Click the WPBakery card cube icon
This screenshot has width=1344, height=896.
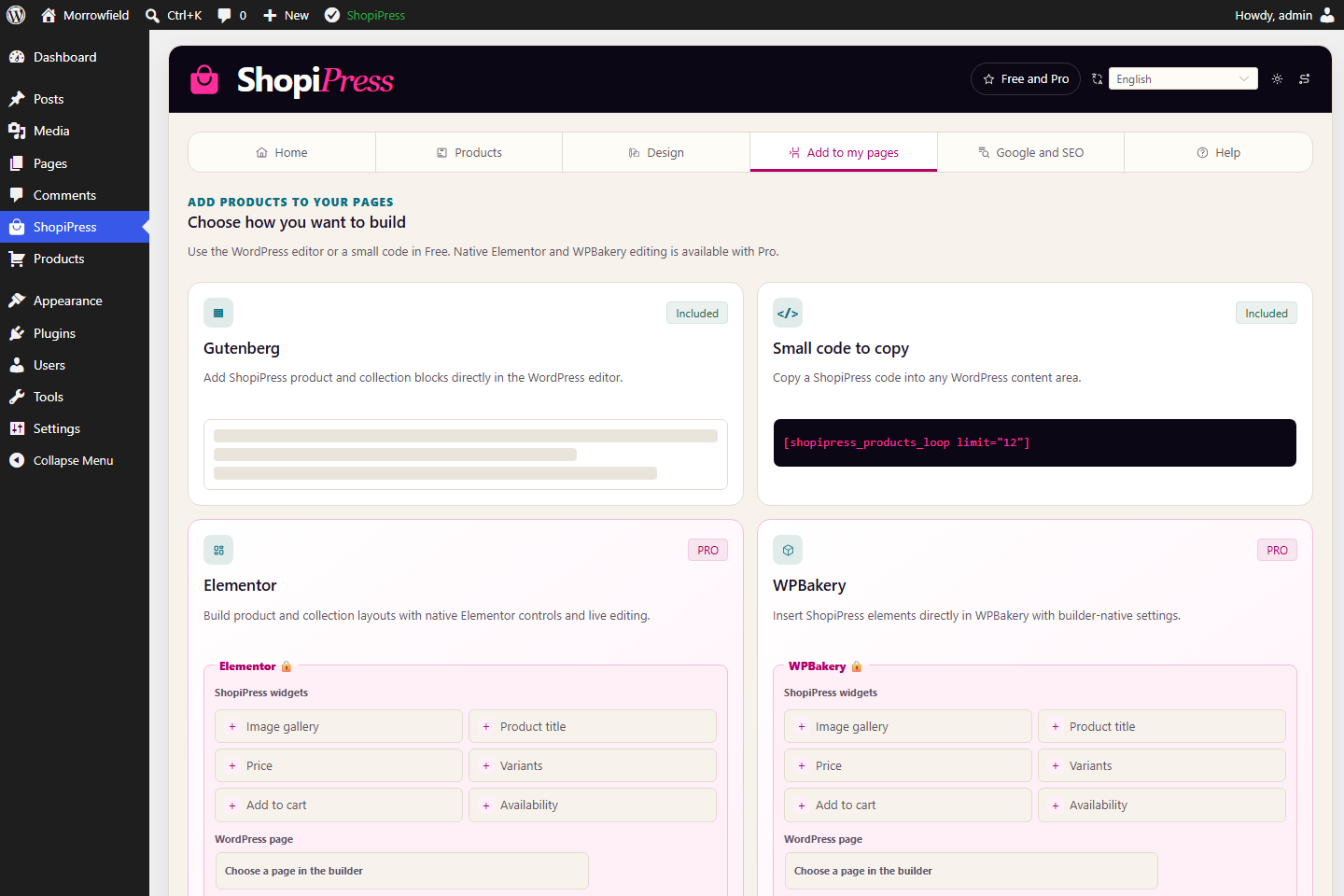coord(788,551)
